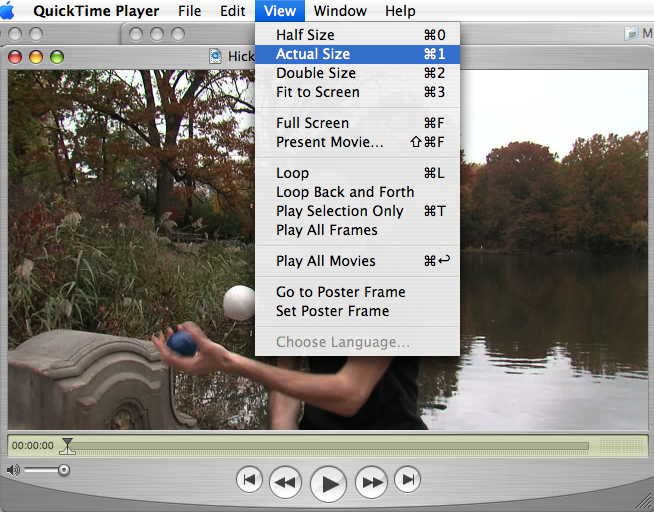Zoom the movie window with green button
Screen dimensions: 654x512
pyautogui.click(x=57, y=57)
